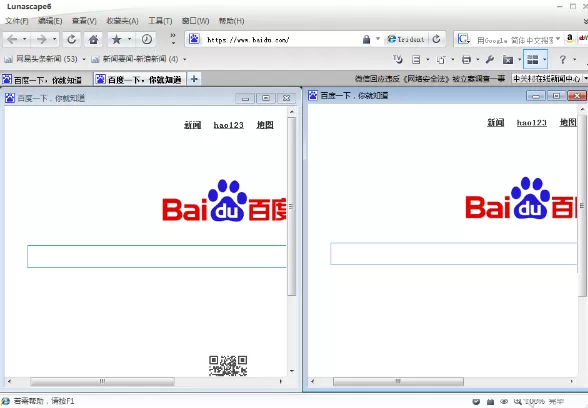The image size is (588, 408).
Task: Open the History clock icon
Action: click(147, 39)
